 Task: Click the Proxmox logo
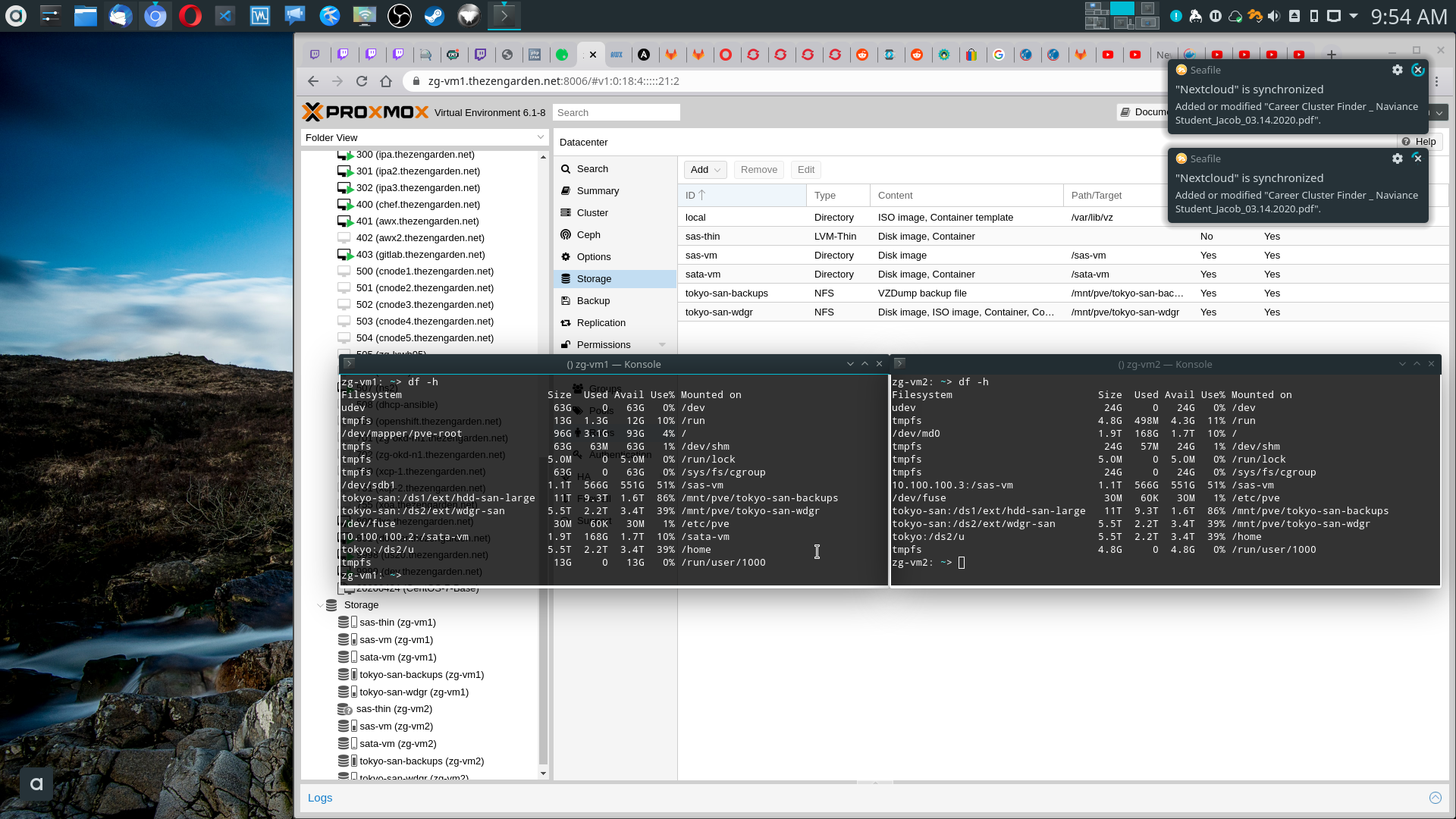point(366,112)
